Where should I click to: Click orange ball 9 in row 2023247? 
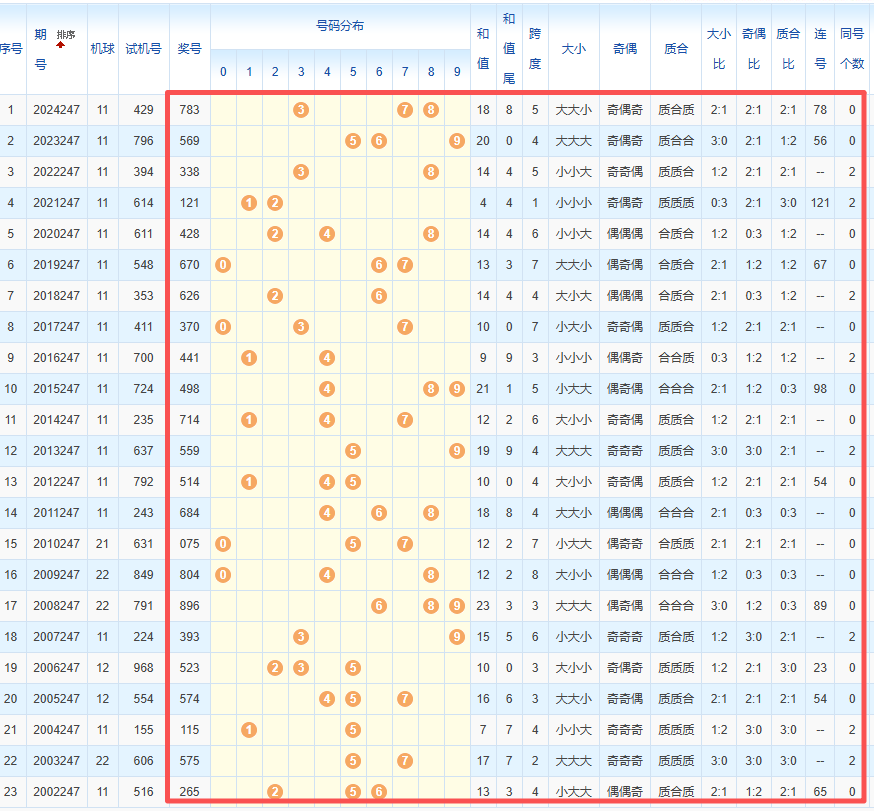click(x=456, y=141)
